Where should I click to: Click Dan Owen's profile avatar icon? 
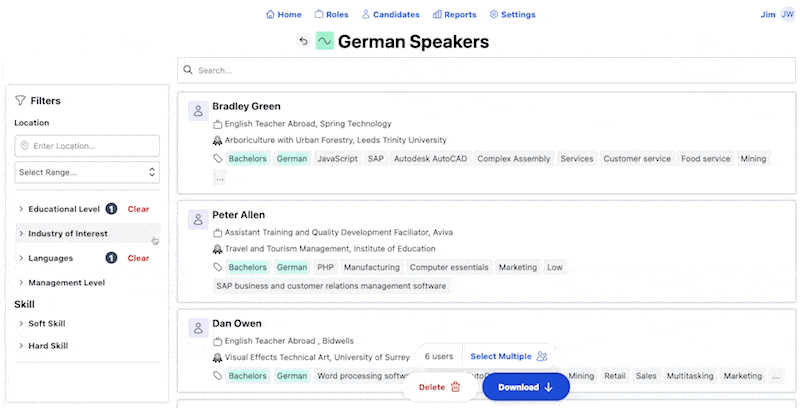198,328
